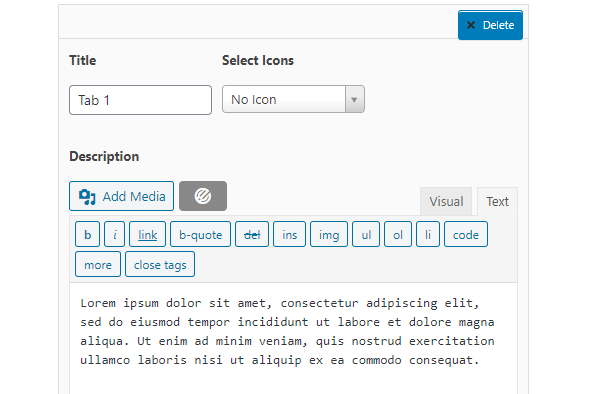The height and width of the screenshot is (394, 600).
Task: Insert unordered list with ul button
Action: click(366, 234)
